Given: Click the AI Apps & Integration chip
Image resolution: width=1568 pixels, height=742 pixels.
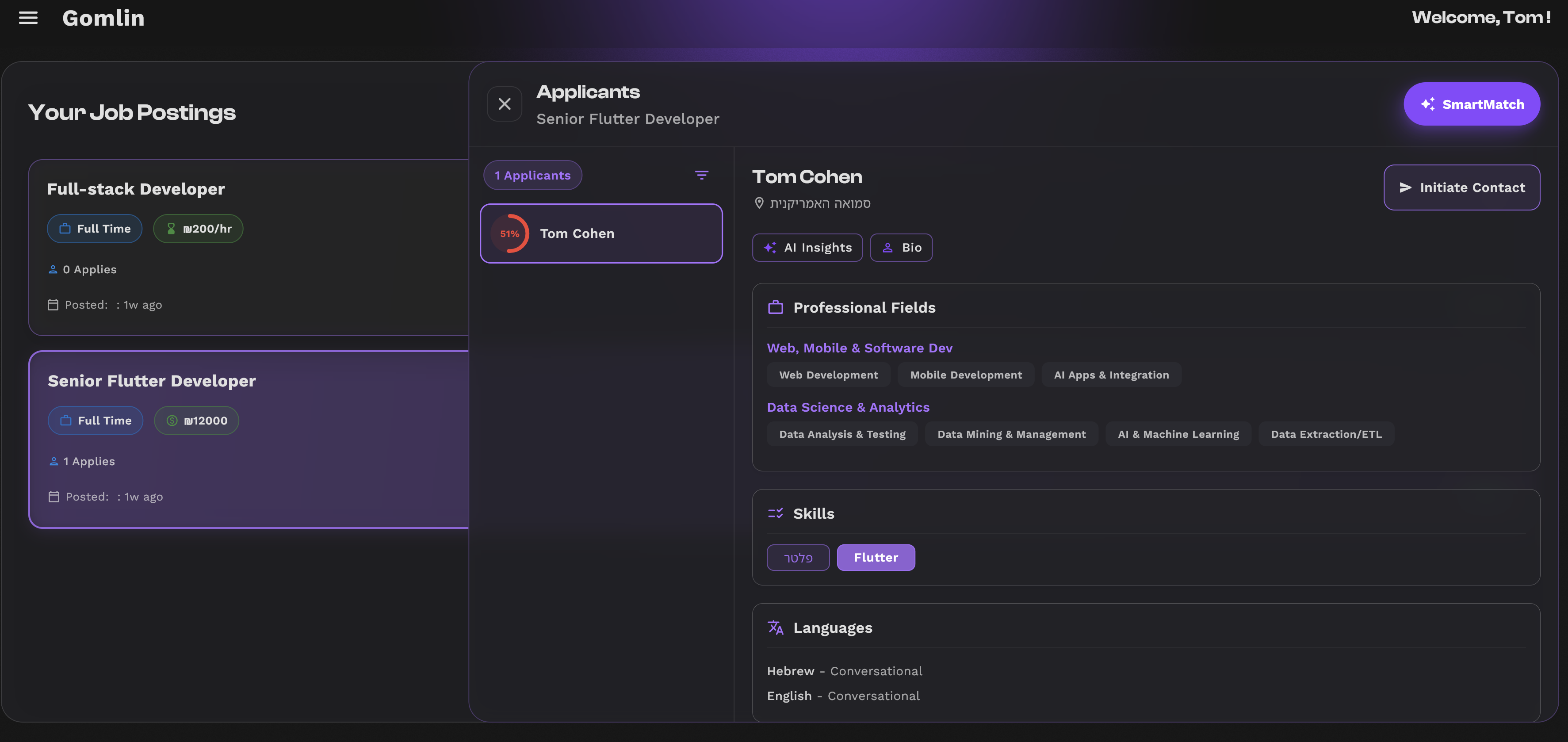Looking at the screenshot, I should pyautogui.click(x=1111, y=375).
